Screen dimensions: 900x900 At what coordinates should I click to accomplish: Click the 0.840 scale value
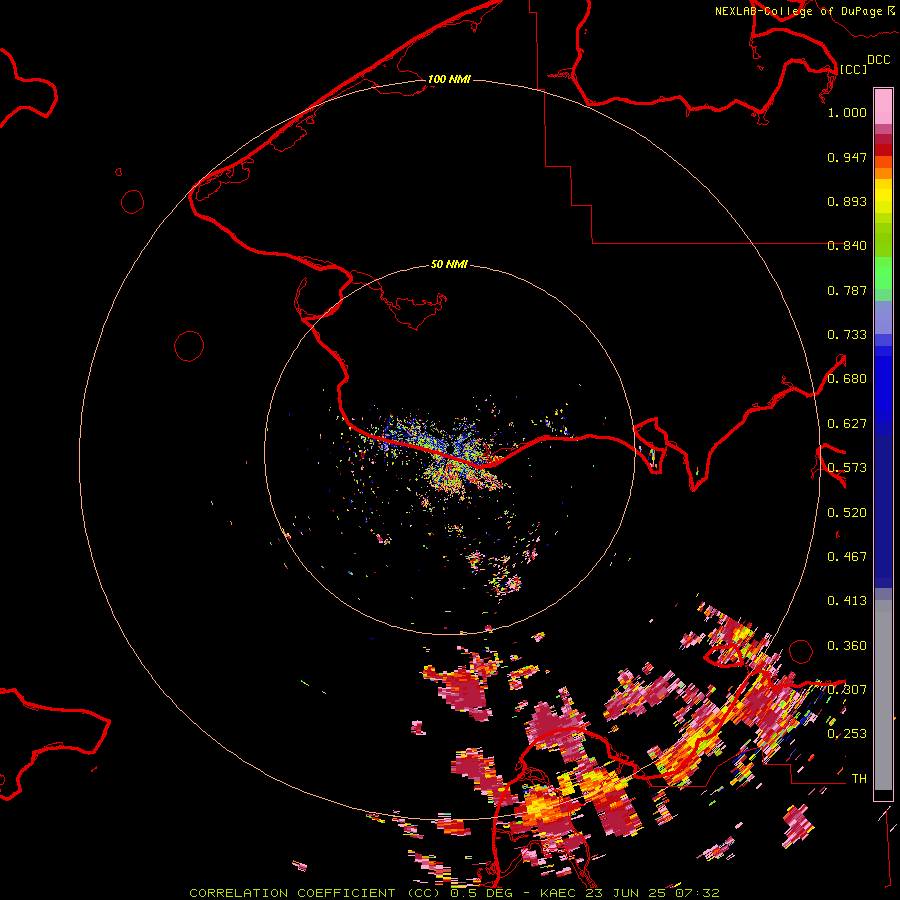click(847, 246)
